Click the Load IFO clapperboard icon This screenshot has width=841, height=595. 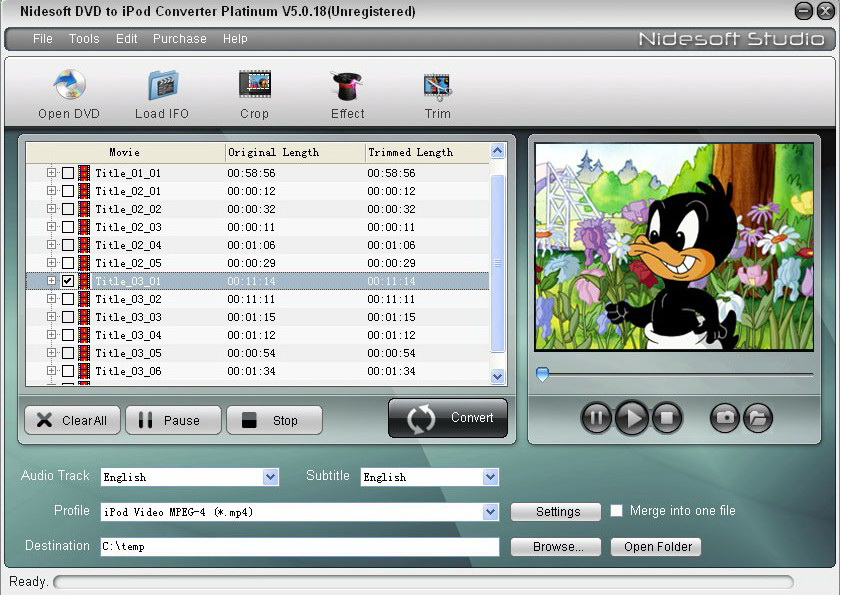click(x=162, y=86)
